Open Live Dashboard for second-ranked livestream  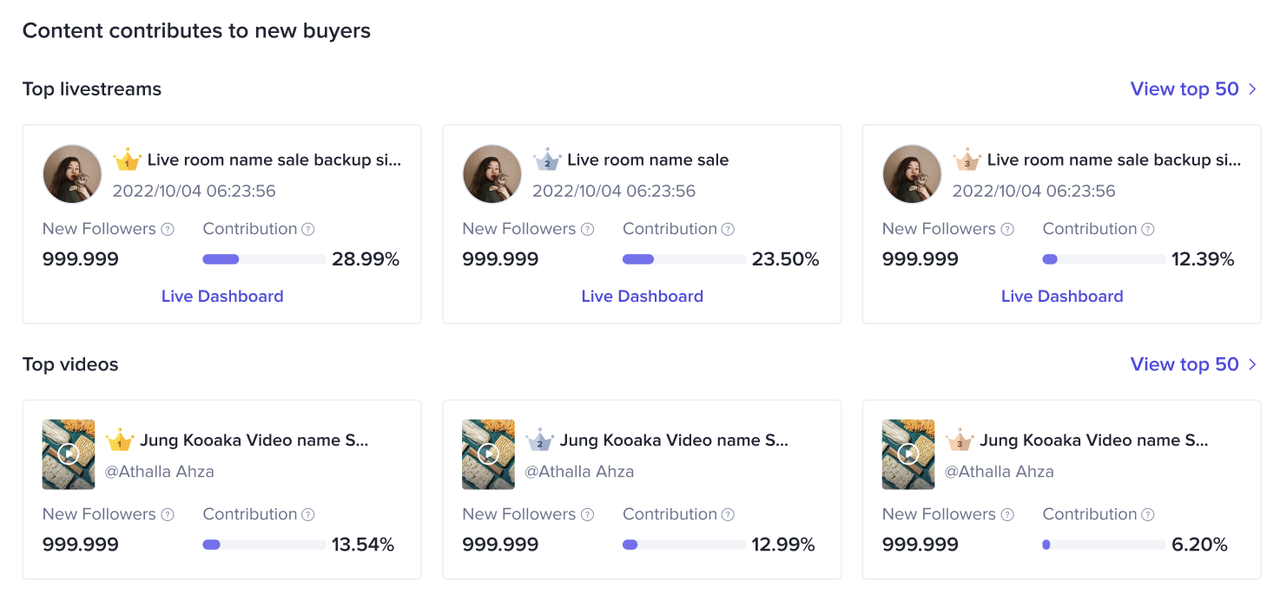coord(642,296)
